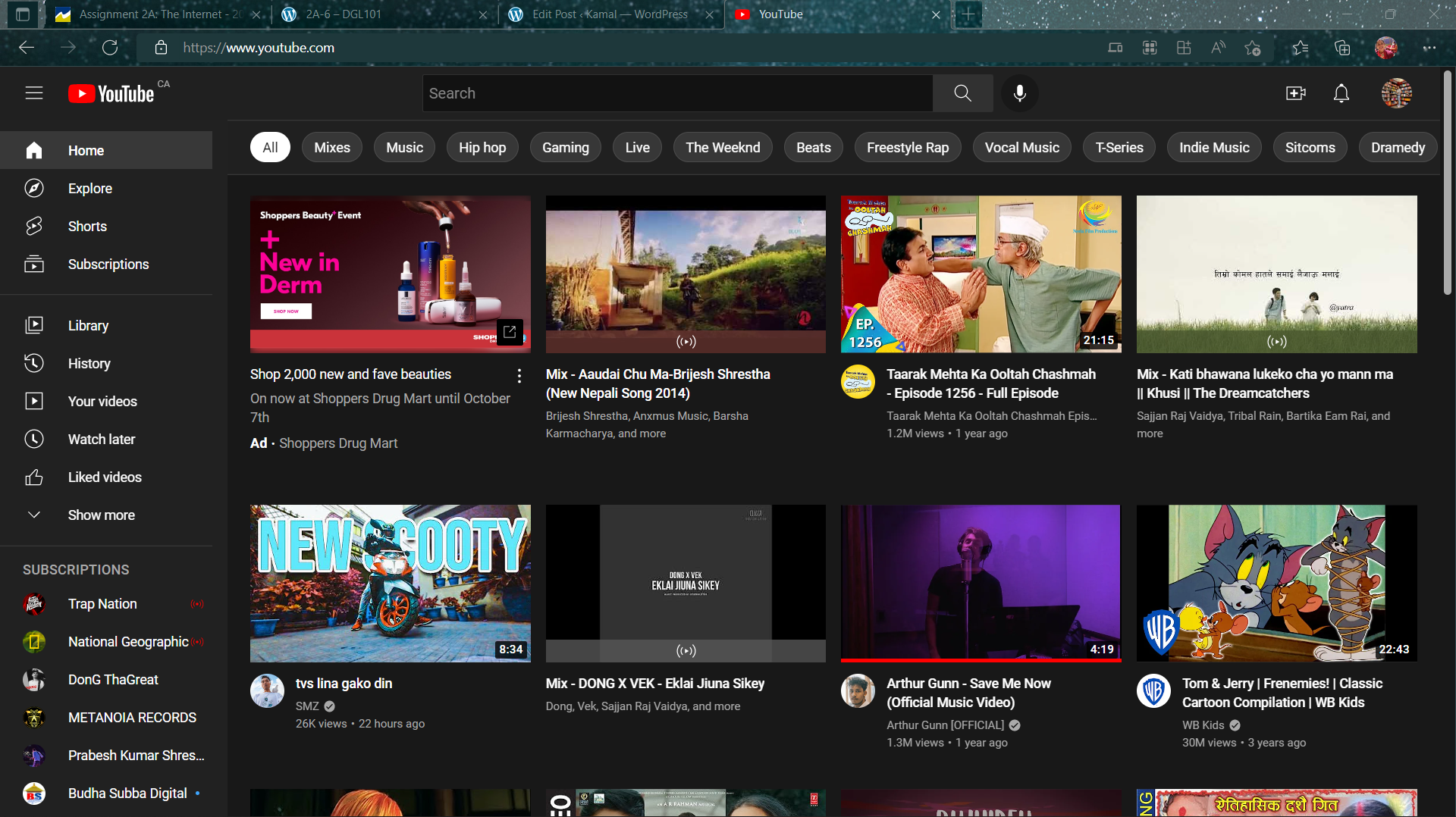Select the All filter chip
This screenshot has width=1456, height=817.
[270, 148]
